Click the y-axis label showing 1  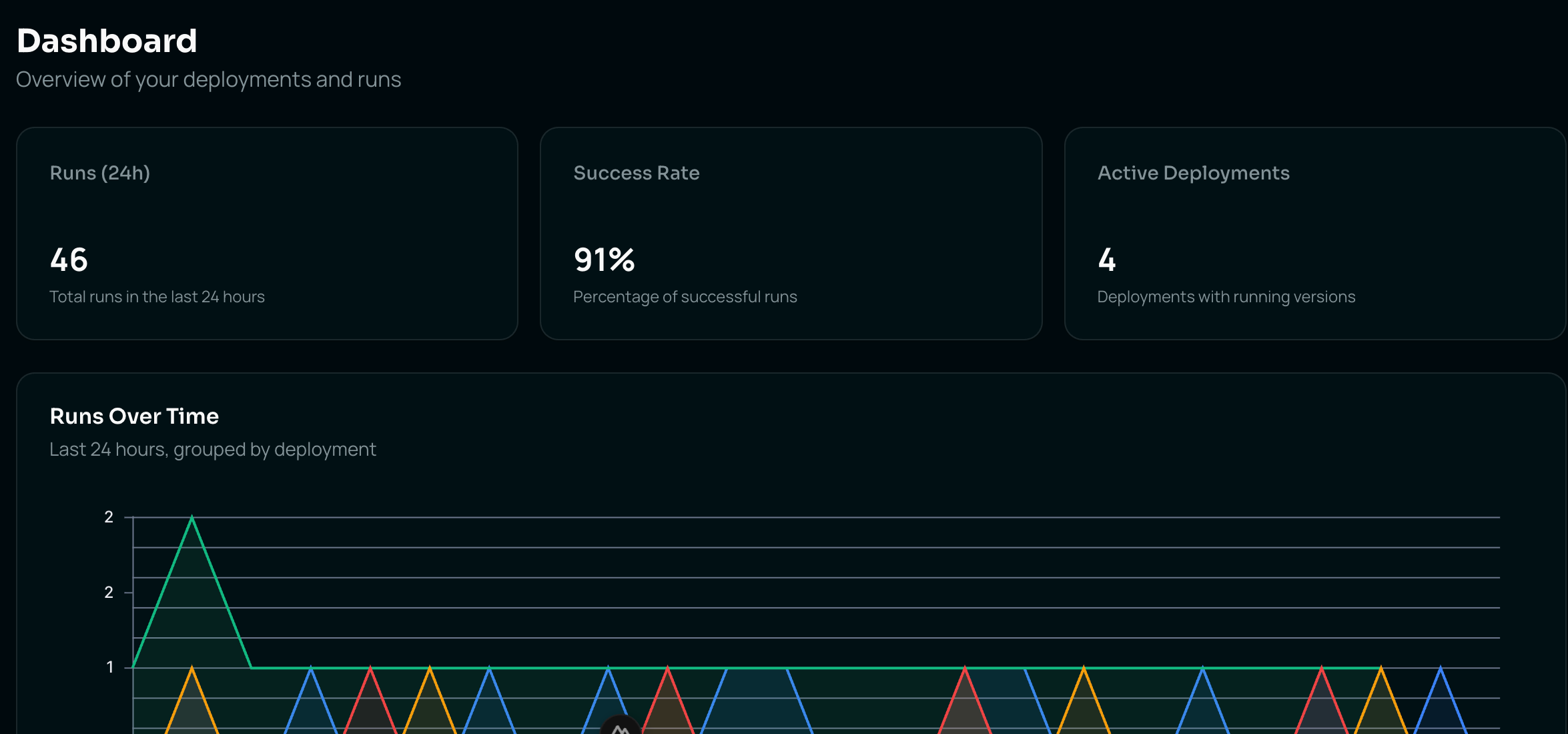click(x=109, y=666)
